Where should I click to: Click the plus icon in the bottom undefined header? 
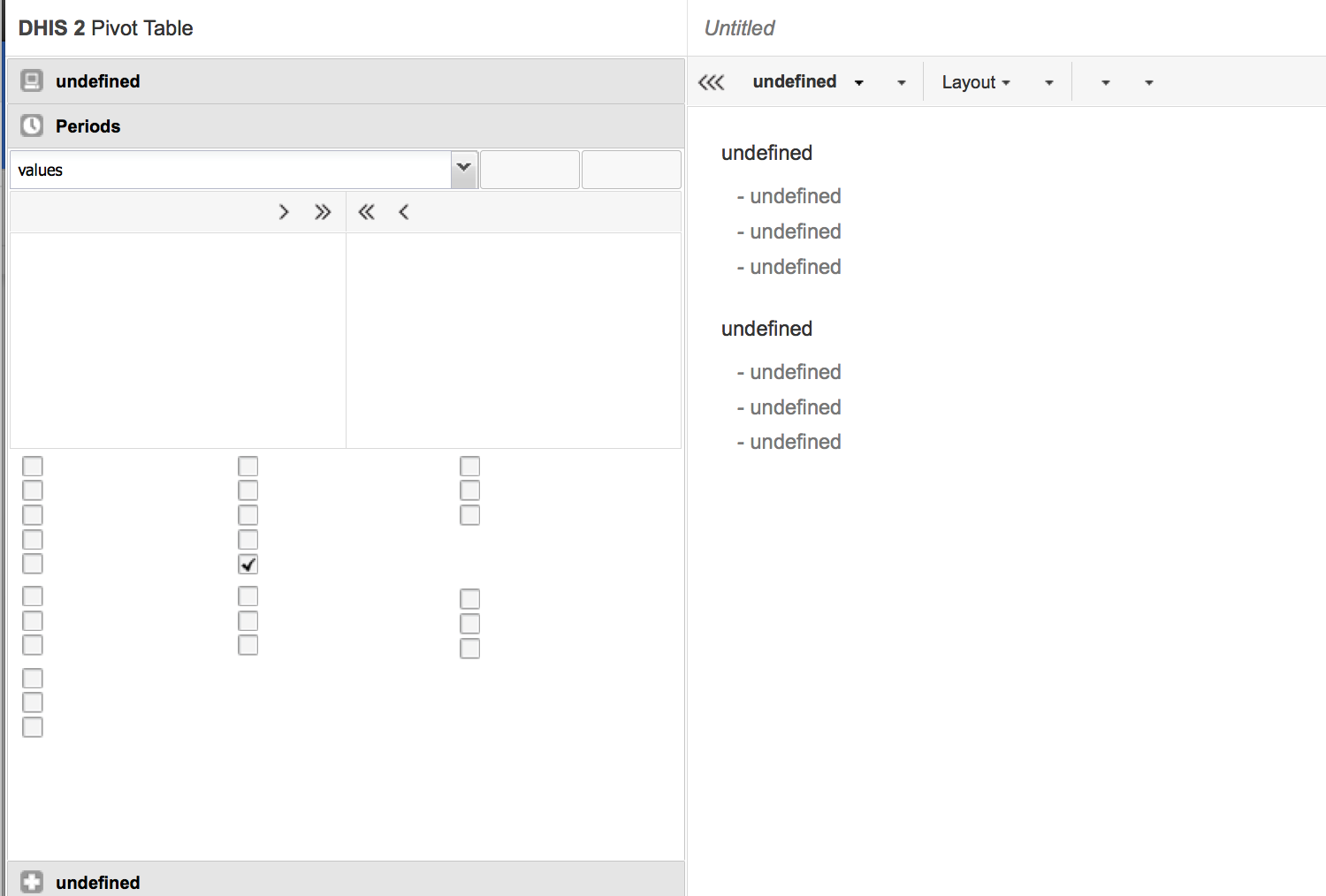pos(32,882)
